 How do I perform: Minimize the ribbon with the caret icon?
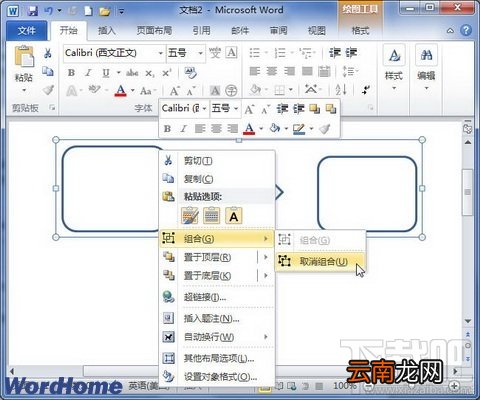pos(450,31)
